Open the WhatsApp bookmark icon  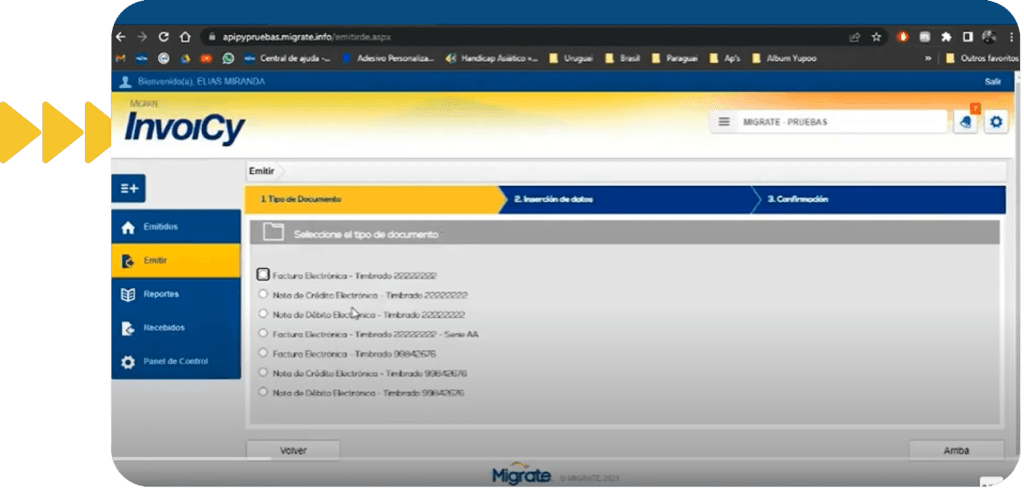coord(228,58)
